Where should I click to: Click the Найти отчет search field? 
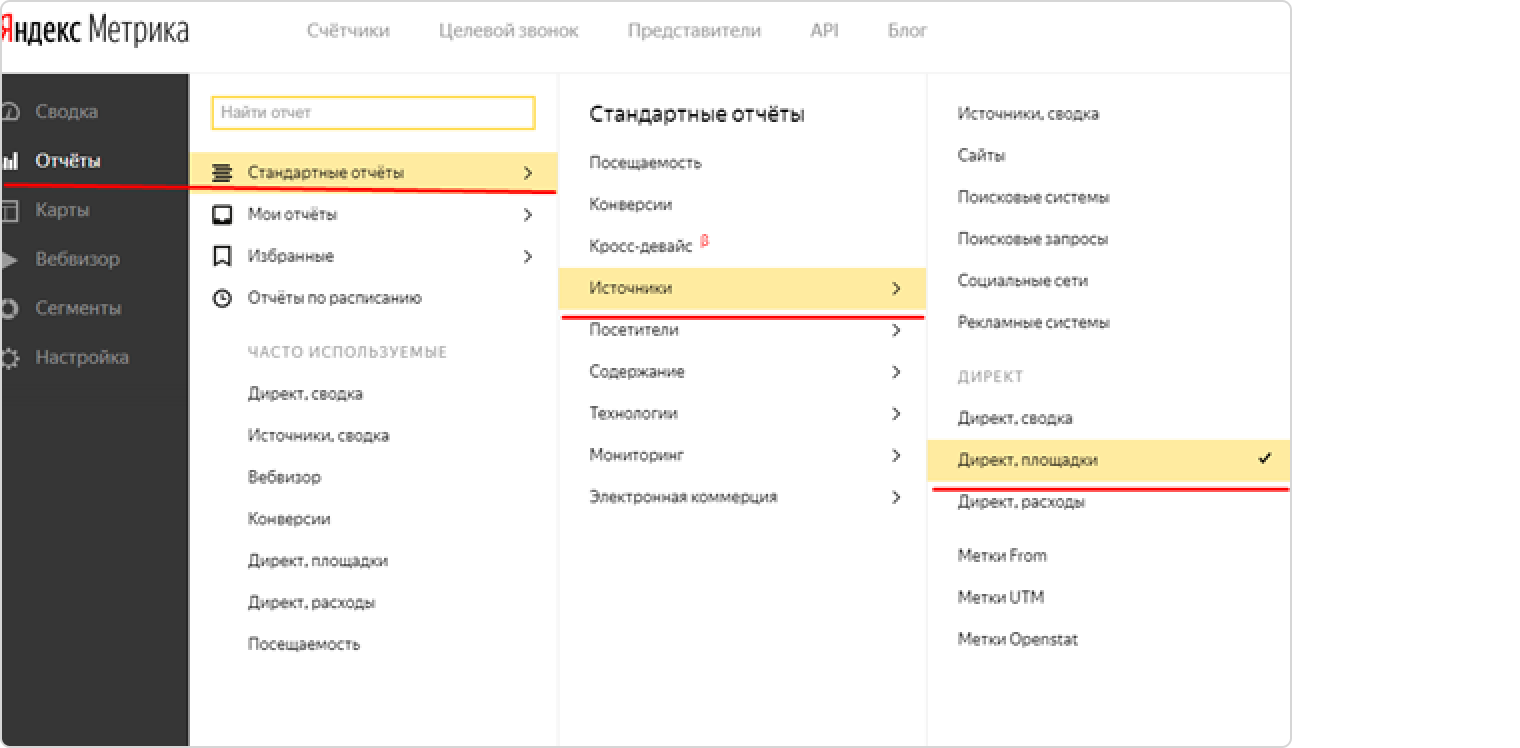click(373, 113)
